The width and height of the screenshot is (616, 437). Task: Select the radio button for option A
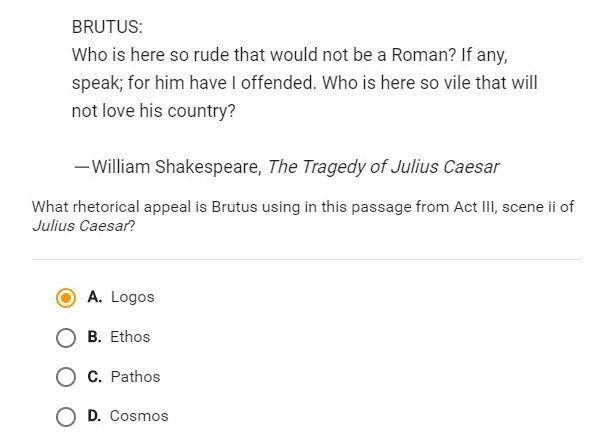66,297
